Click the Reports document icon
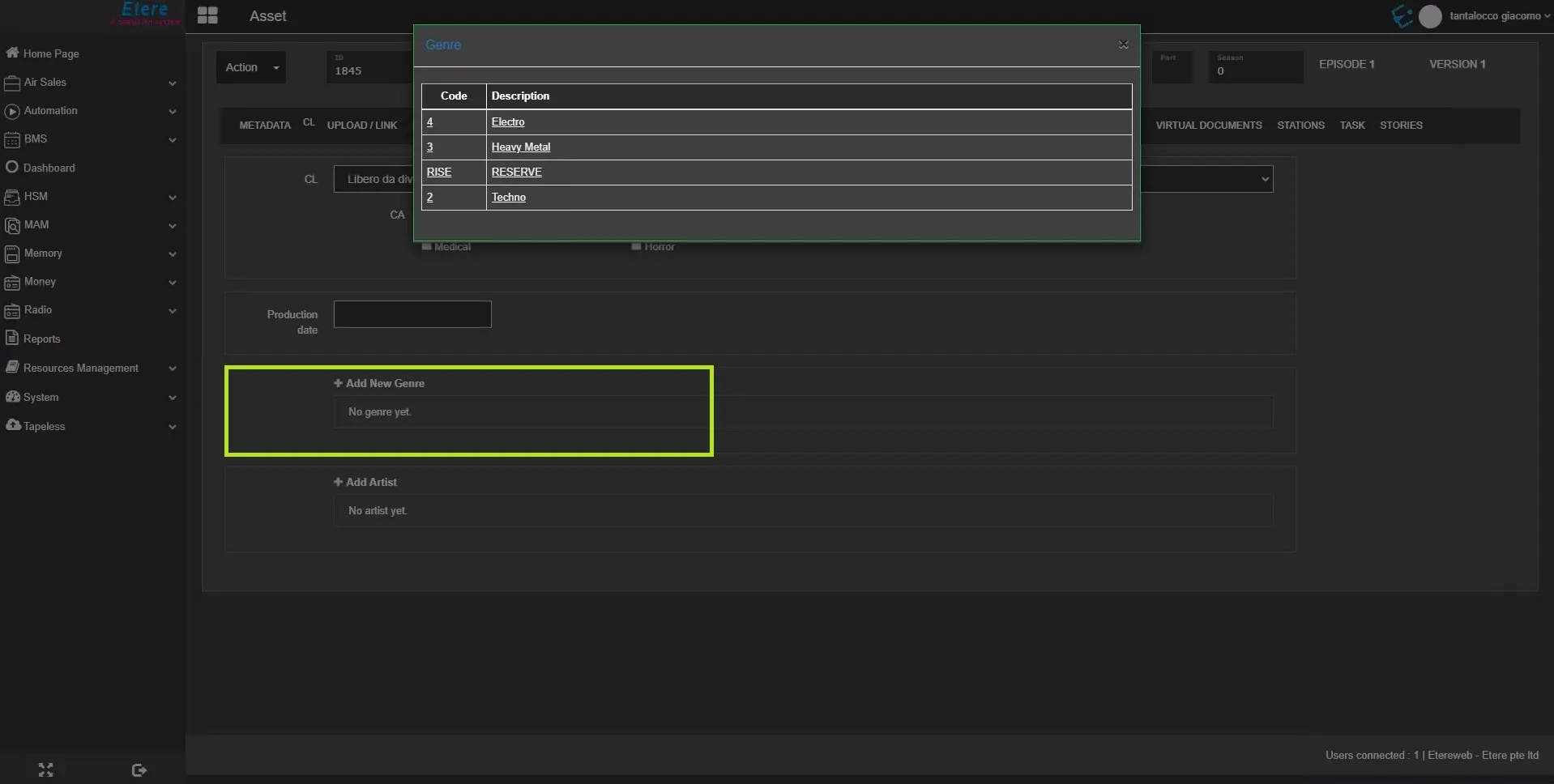 point(12,338)
